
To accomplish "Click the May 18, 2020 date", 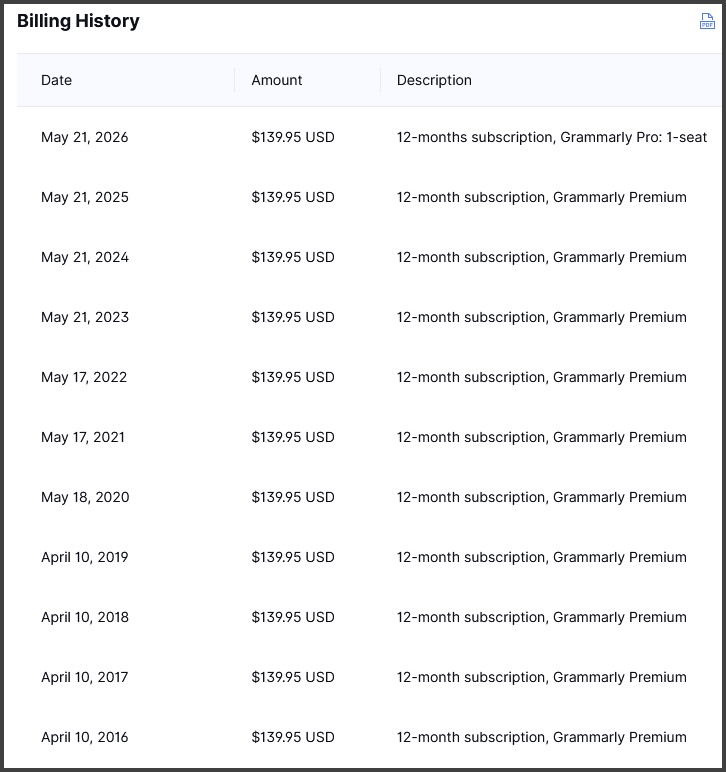I will click(85, 497).
